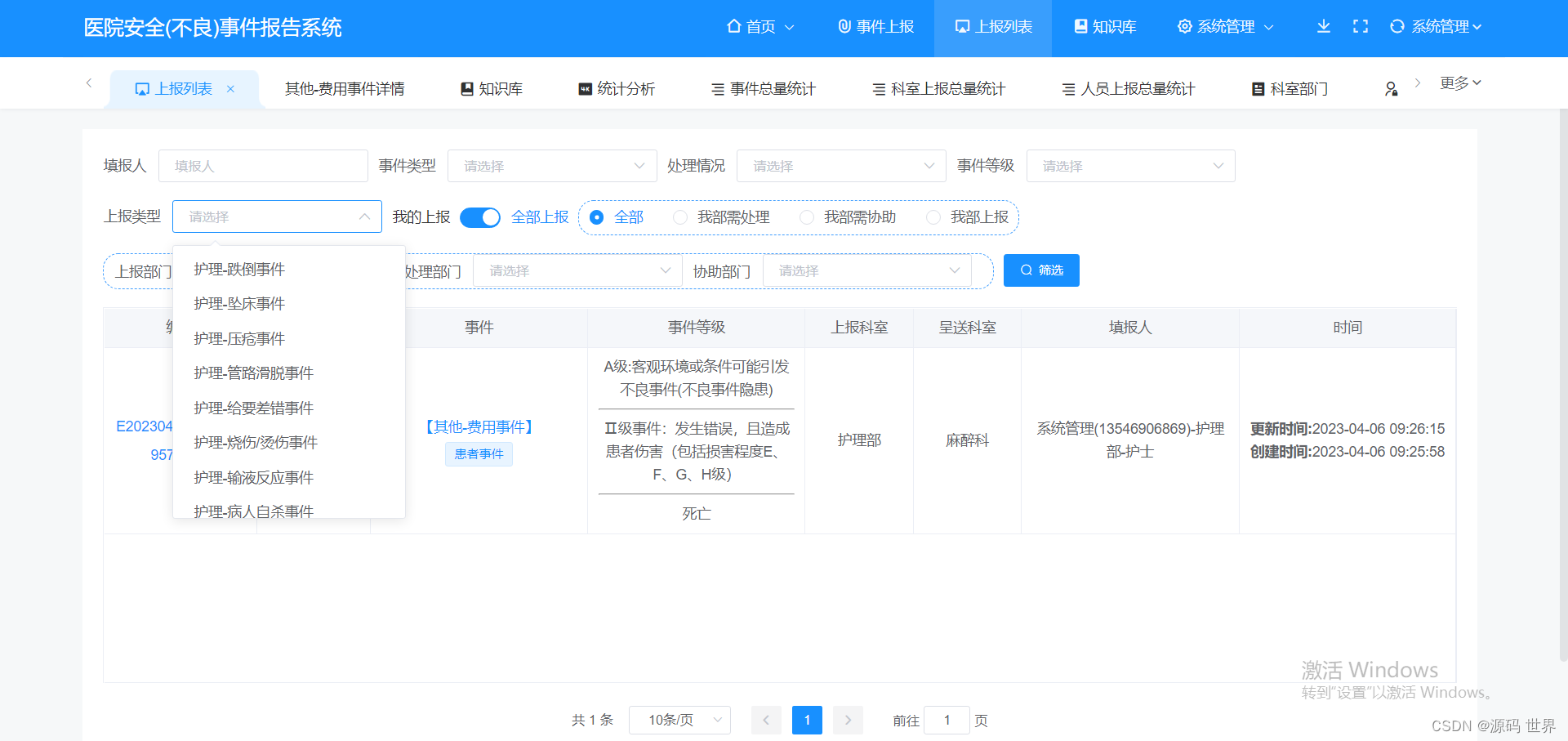Open the 科室部门 tab
Screen dimensions: 1568x741
[1290, 89]
